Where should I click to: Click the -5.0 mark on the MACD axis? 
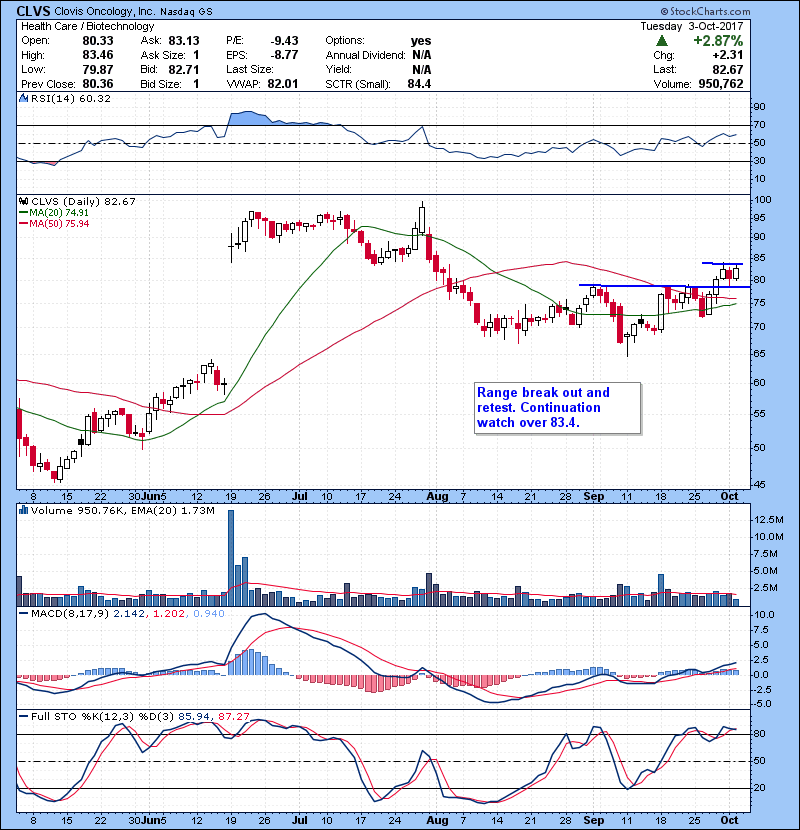pos(762,704)
